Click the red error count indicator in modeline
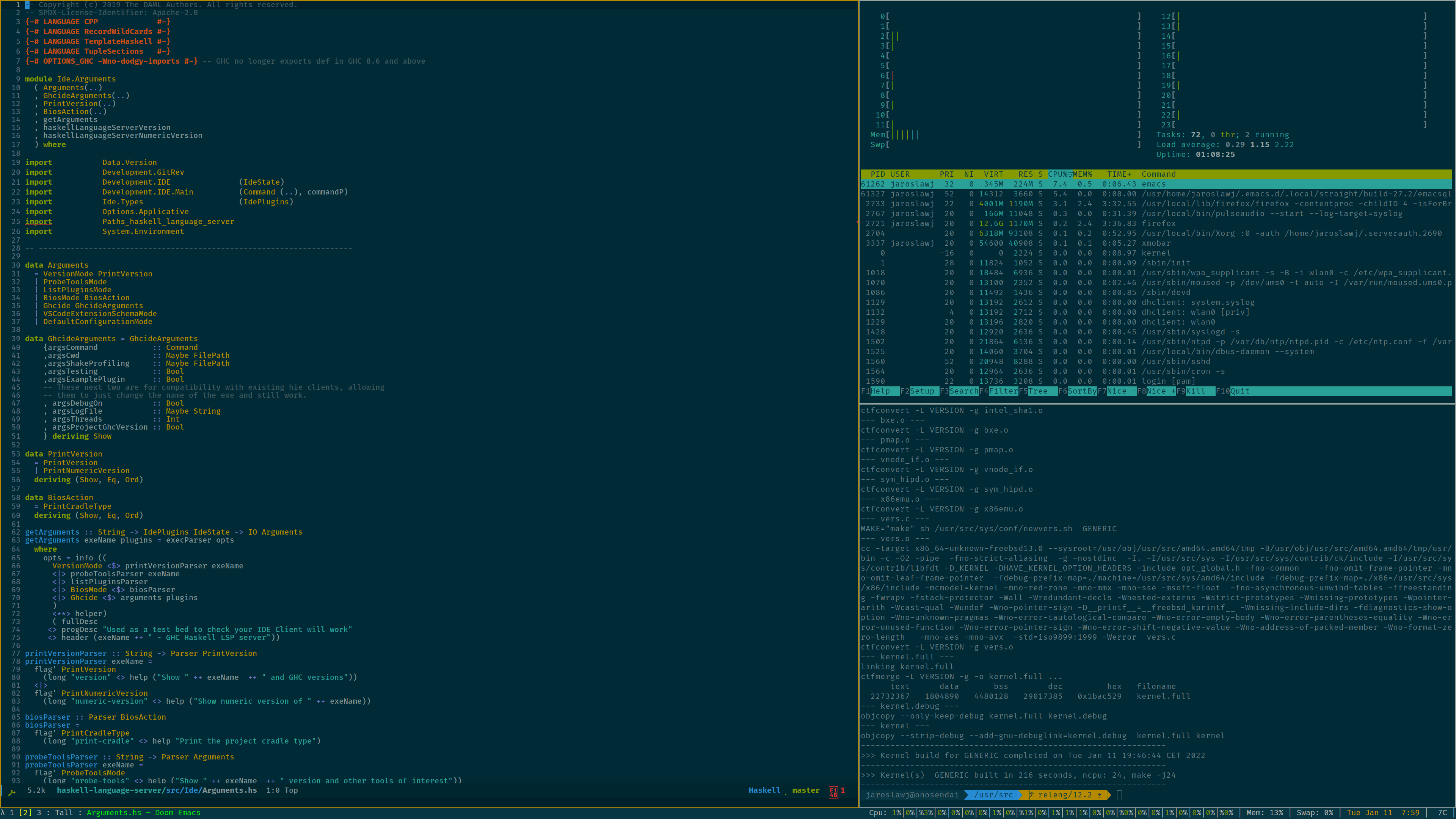The image size is (1456, 819). point(836,791)
